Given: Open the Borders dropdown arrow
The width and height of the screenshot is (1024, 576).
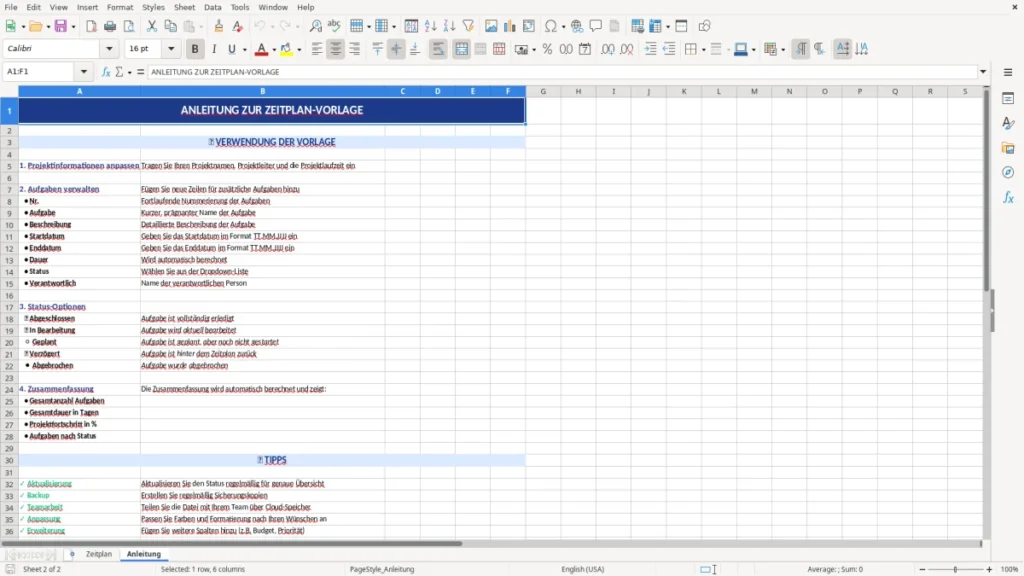Looking at the screenshot, I should 703,50.
